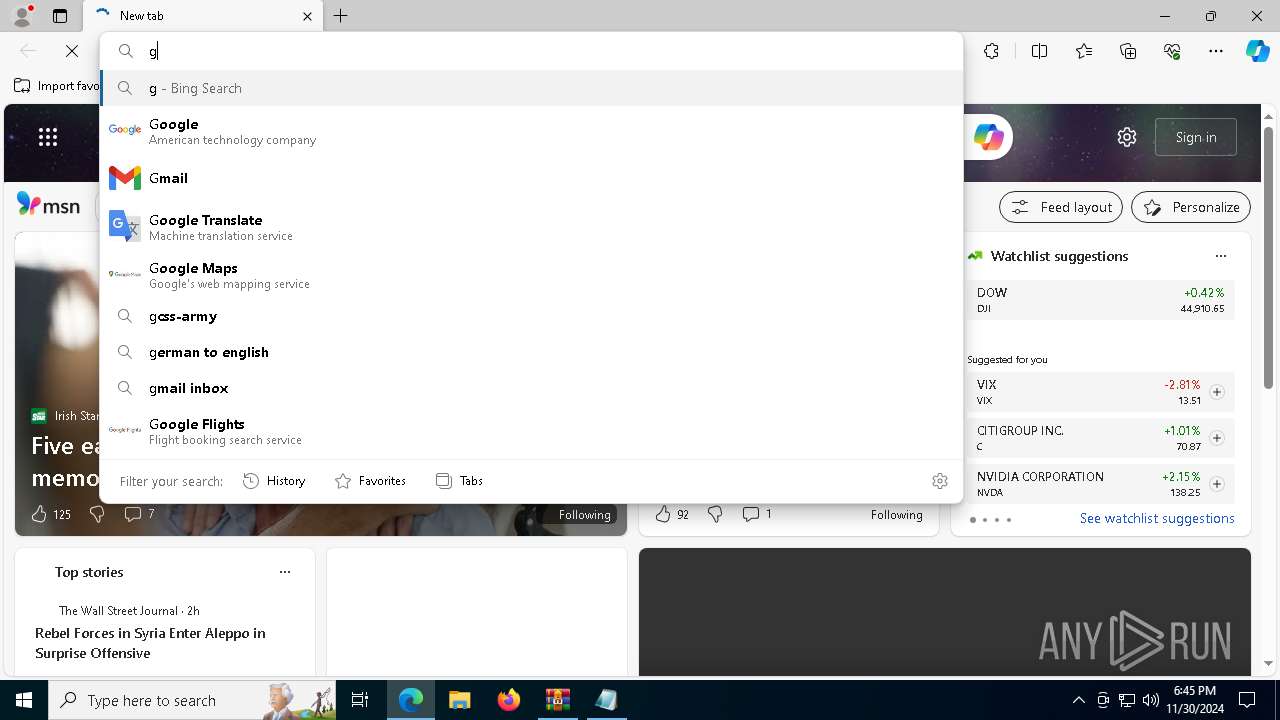Open the MSN apps grid launcher
The image size is (1280, 720).
pos(48,137)
